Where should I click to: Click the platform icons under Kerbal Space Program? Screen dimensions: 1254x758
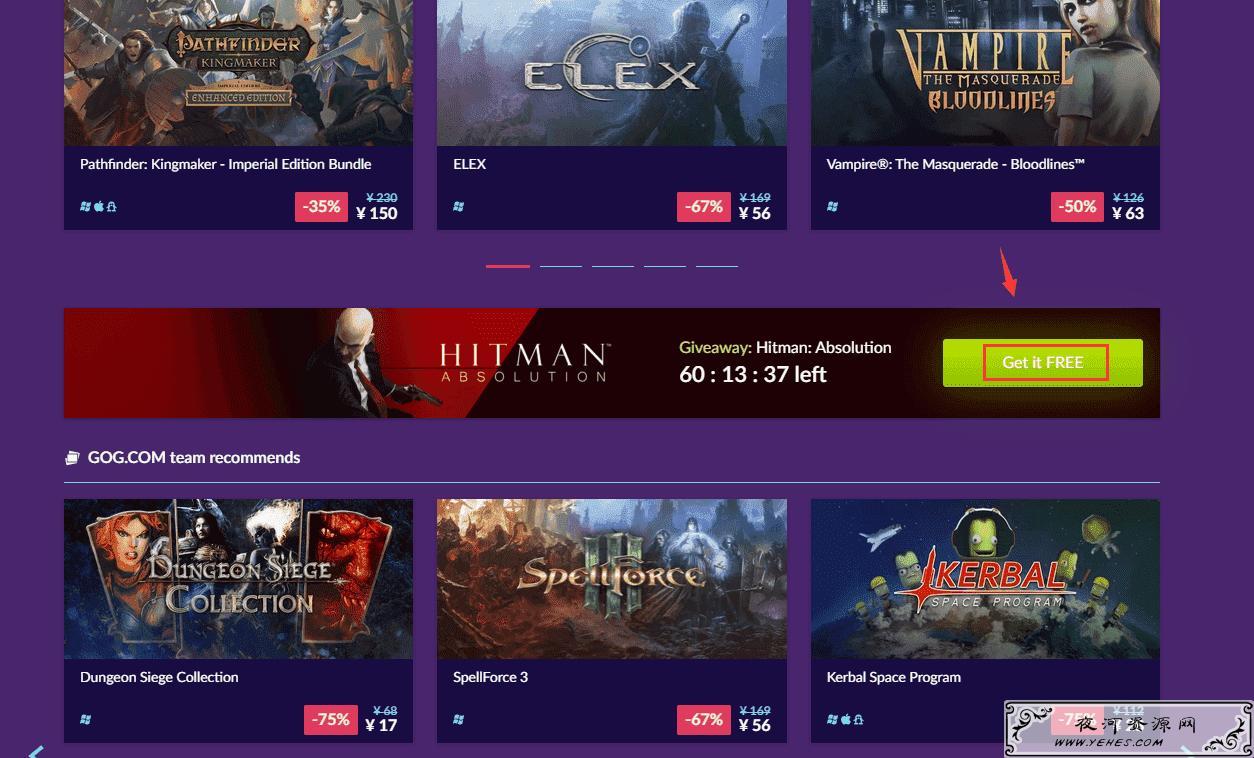[x=845, y=719]
